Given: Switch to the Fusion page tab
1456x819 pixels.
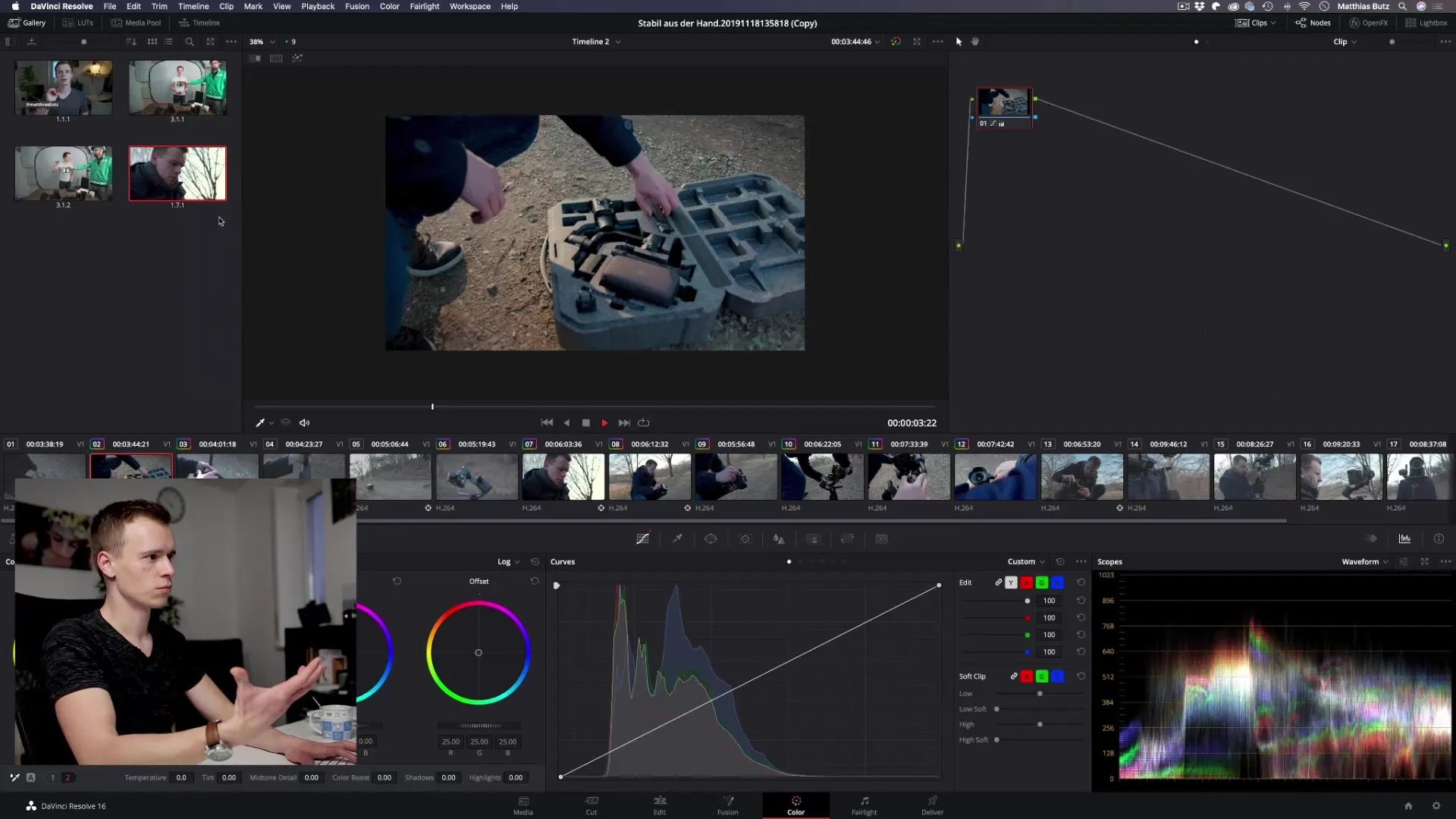Looking at the screenshot, I should (728, 805).
